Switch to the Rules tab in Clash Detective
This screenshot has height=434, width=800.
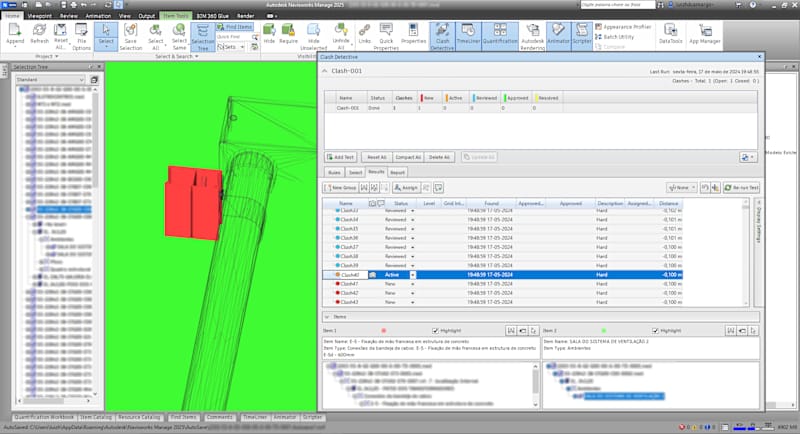pyautogui.click(x=334, y=172)
